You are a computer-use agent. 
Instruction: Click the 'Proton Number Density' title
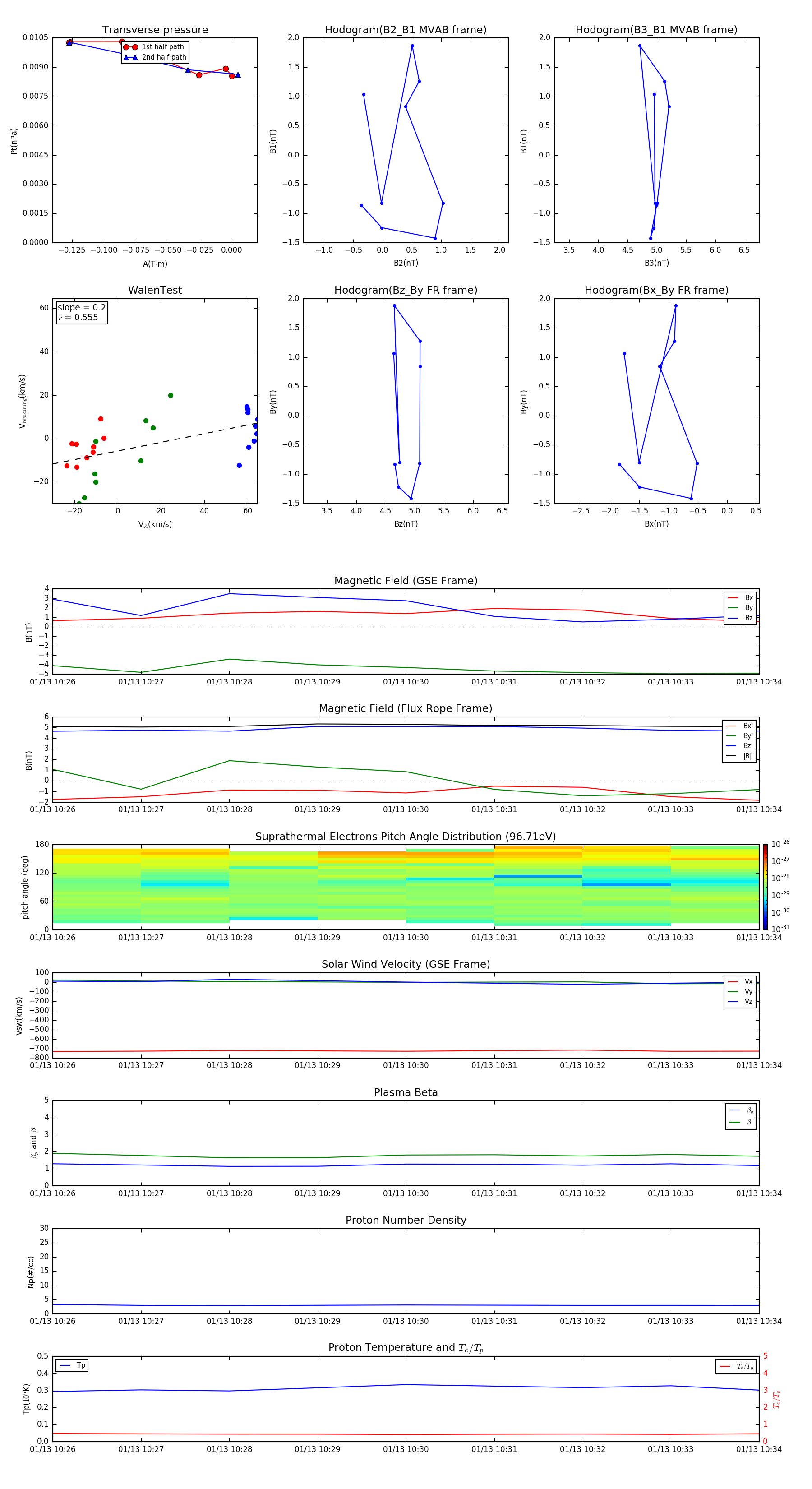coord(406,1220)
